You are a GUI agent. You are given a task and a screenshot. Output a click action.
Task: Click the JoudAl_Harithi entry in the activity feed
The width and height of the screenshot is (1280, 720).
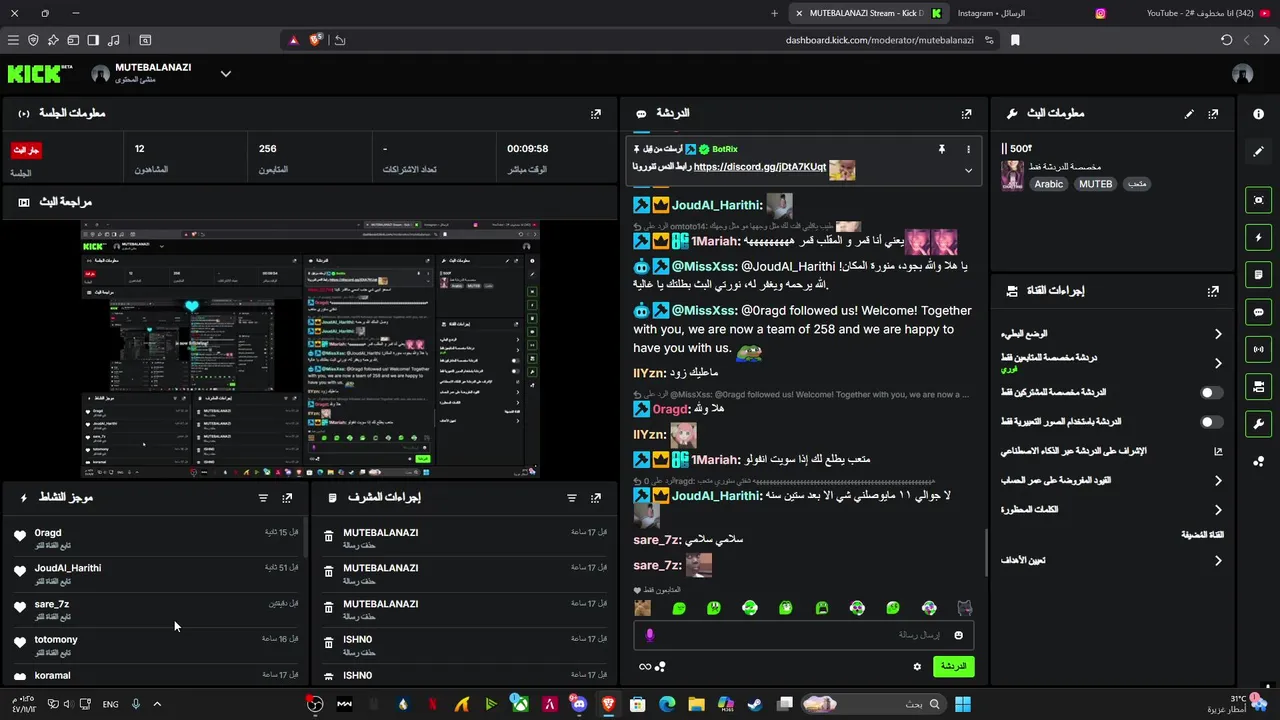point(155,574)
